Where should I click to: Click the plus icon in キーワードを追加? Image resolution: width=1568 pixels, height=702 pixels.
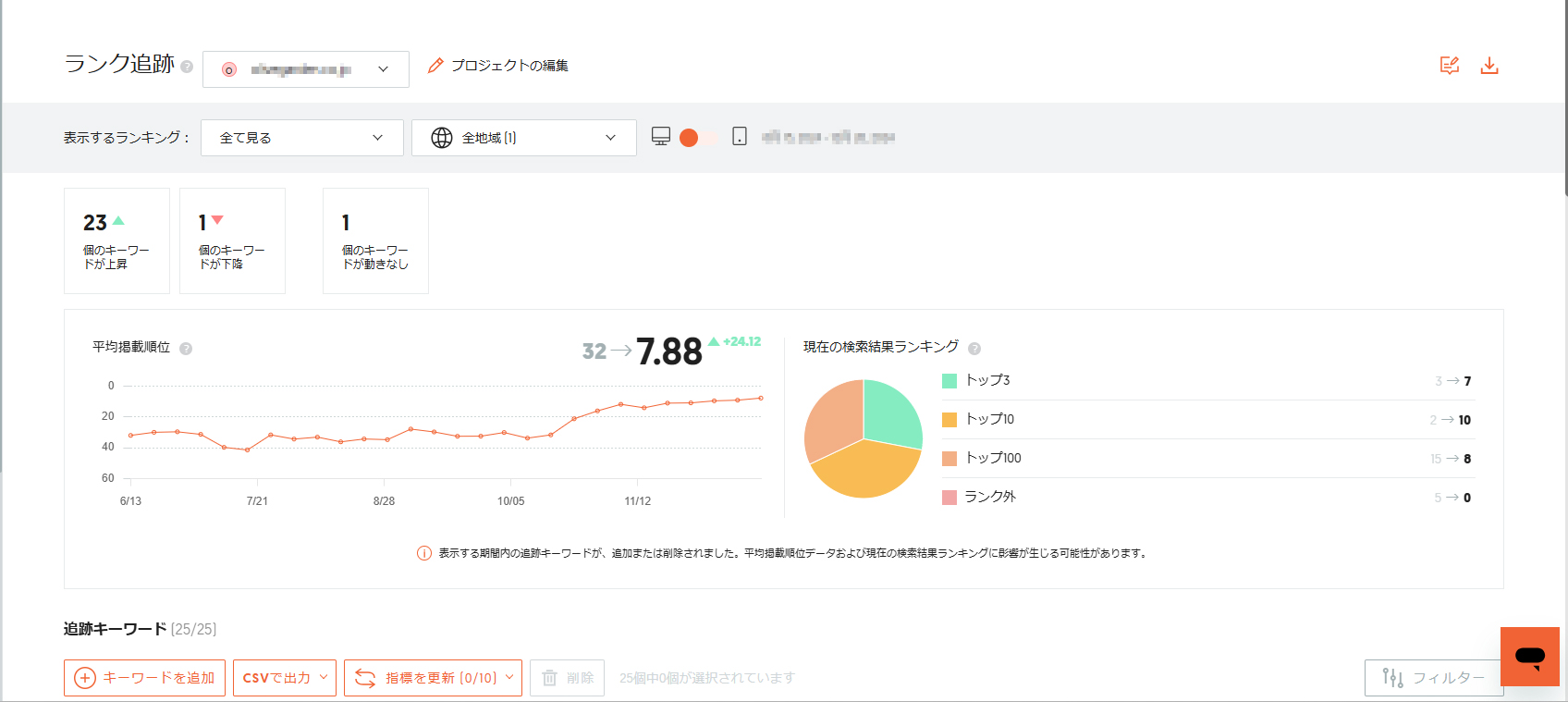[x=84, y=678]
